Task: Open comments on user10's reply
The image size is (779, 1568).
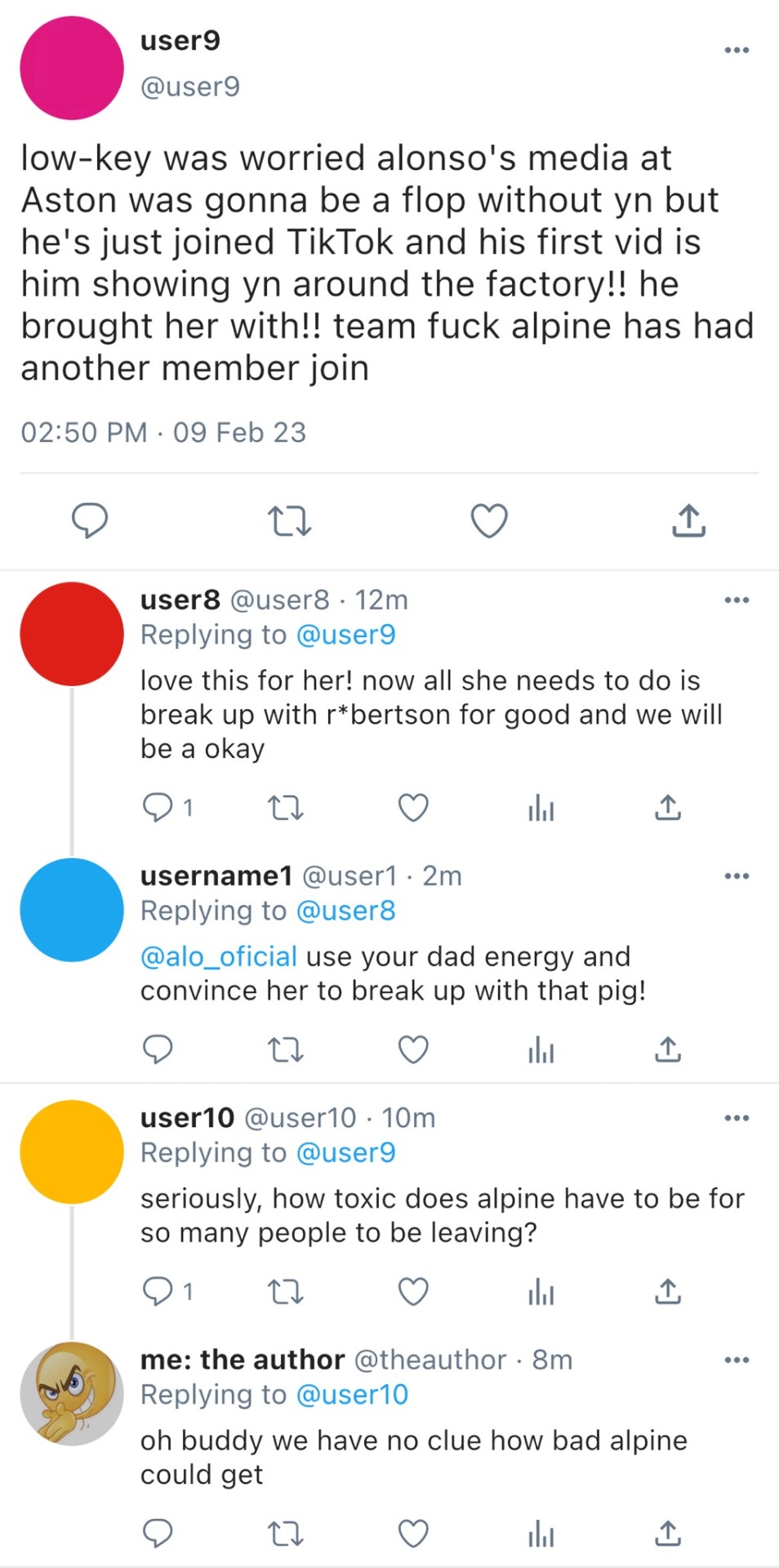Action: 158,1292
